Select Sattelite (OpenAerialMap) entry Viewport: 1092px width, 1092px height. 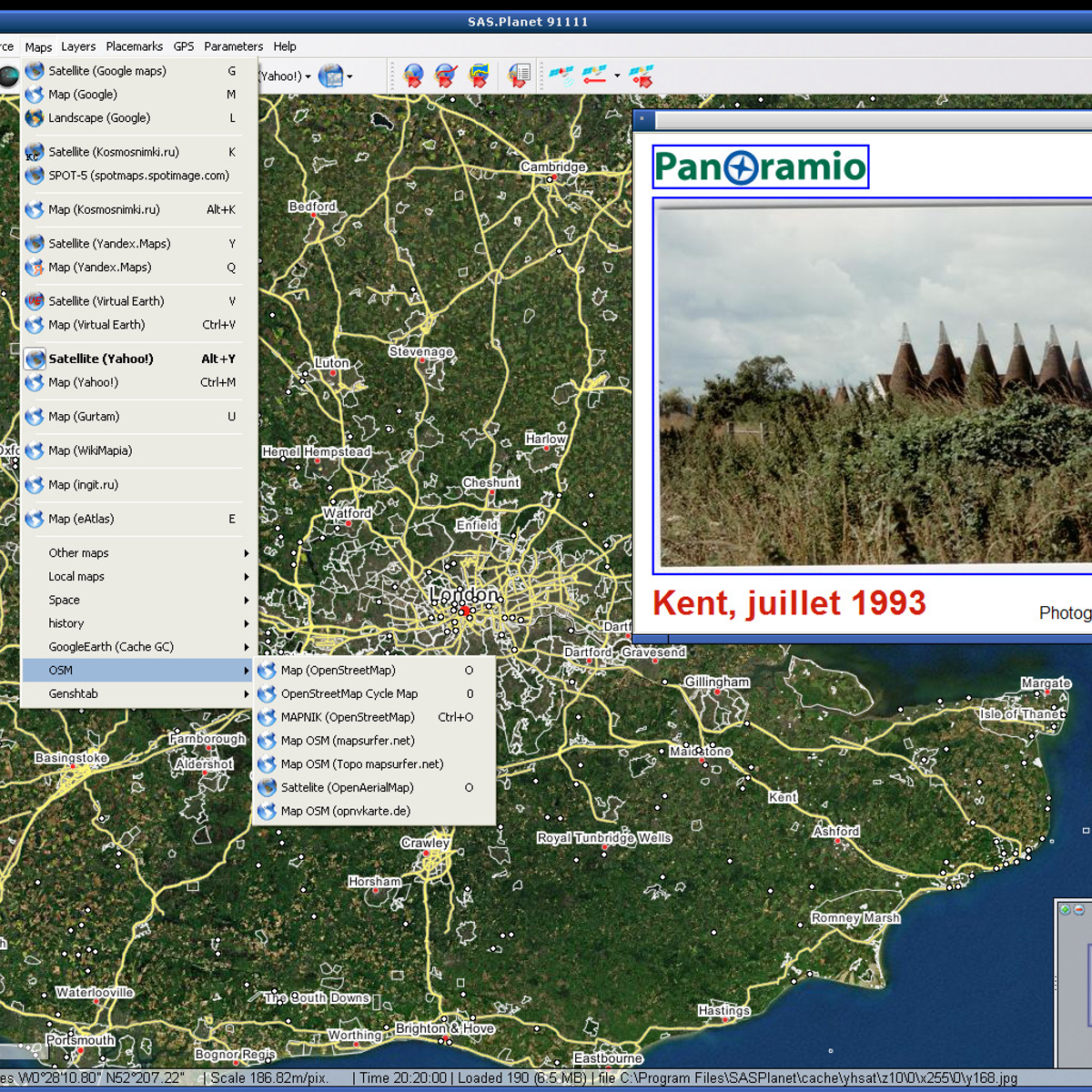374,788
